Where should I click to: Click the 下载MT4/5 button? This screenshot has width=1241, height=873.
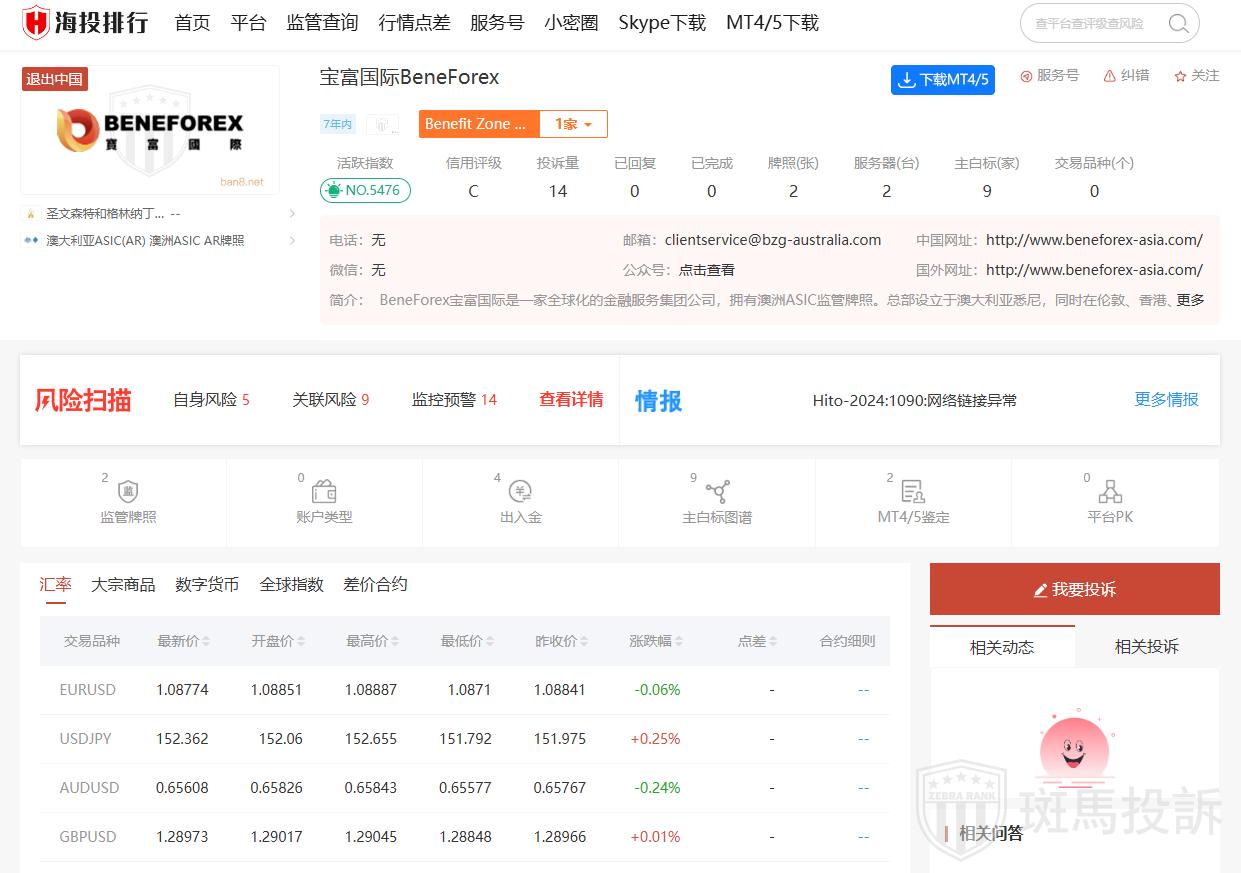(942, 80)
